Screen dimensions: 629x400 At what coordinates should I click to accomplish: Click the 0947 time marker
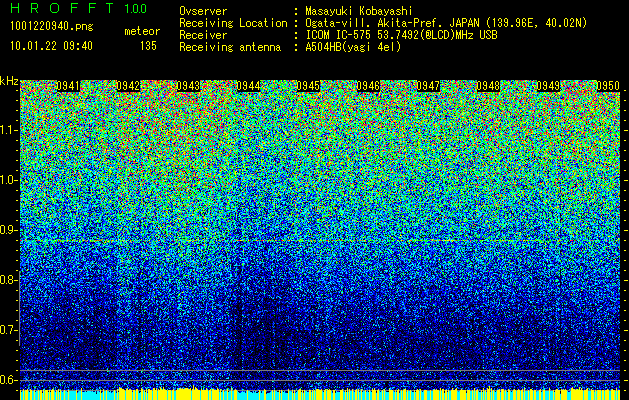pos(428,86)
